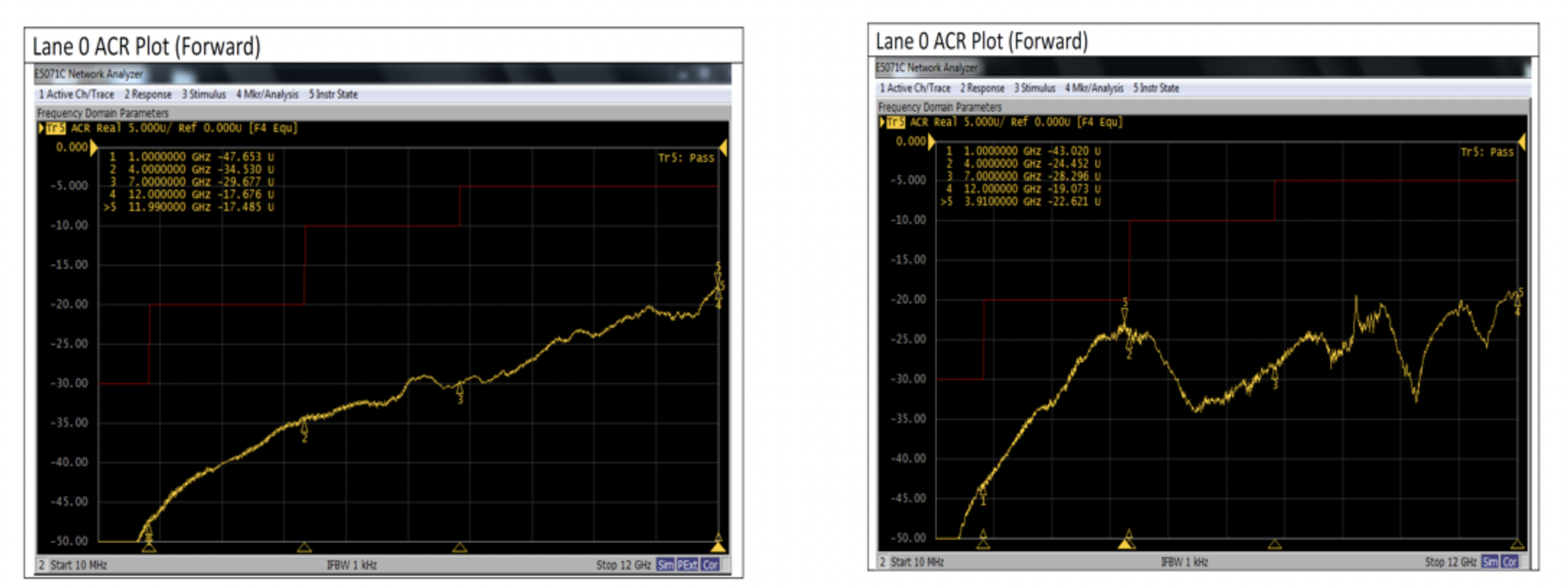This screenshot has width=1568, height=588.
Task: Select Tr5 trace label in right analyzer
Action: coord(895,122)
